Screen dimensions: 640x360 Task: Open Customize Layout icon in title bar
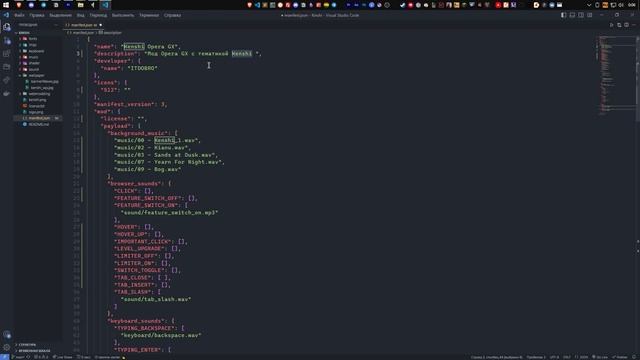pyautogui.click(x=589, y=15)
